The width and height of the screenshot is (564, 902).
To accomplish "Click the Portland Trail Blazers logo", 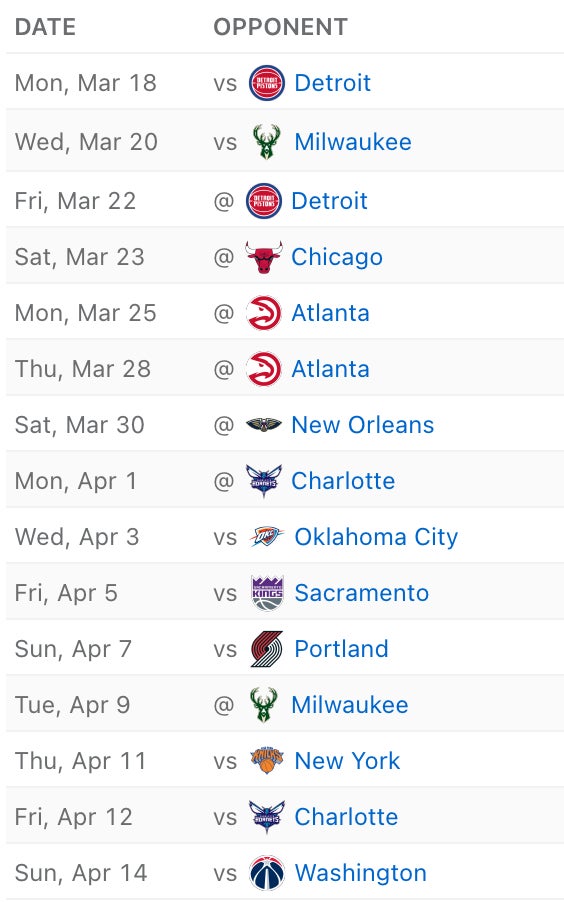I will (266, 649).
